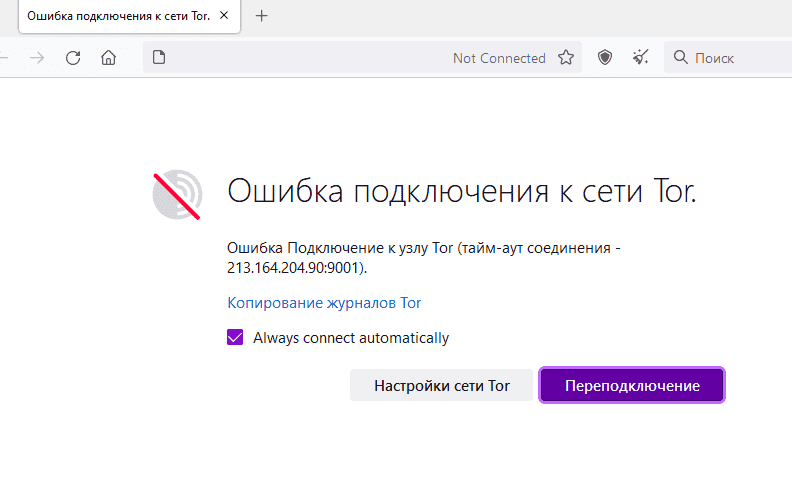Open the security level shield icon
The height and width of the screenshot is (499, 792).
point(605,58)
